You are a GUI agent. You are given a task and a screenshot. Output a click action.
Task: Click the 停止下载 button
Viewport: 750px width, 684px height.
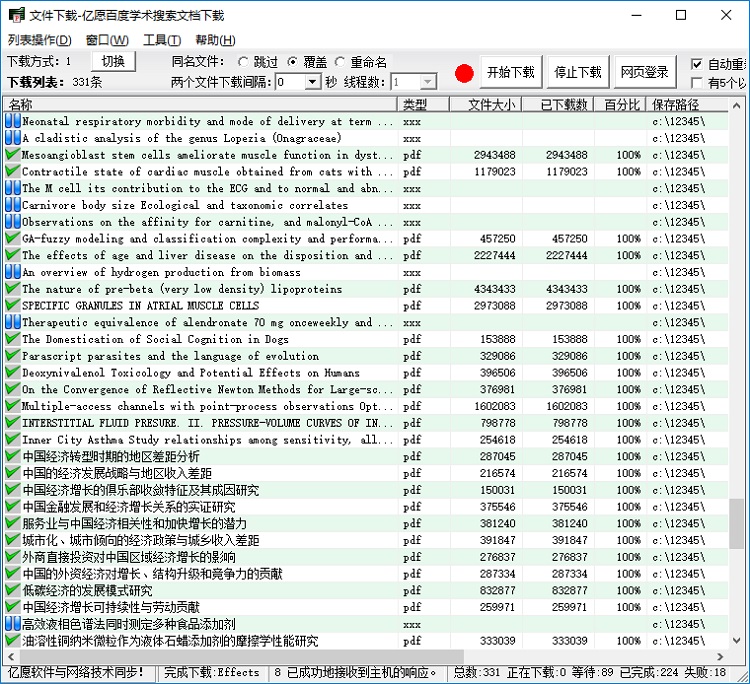click(x=578, y=72)
